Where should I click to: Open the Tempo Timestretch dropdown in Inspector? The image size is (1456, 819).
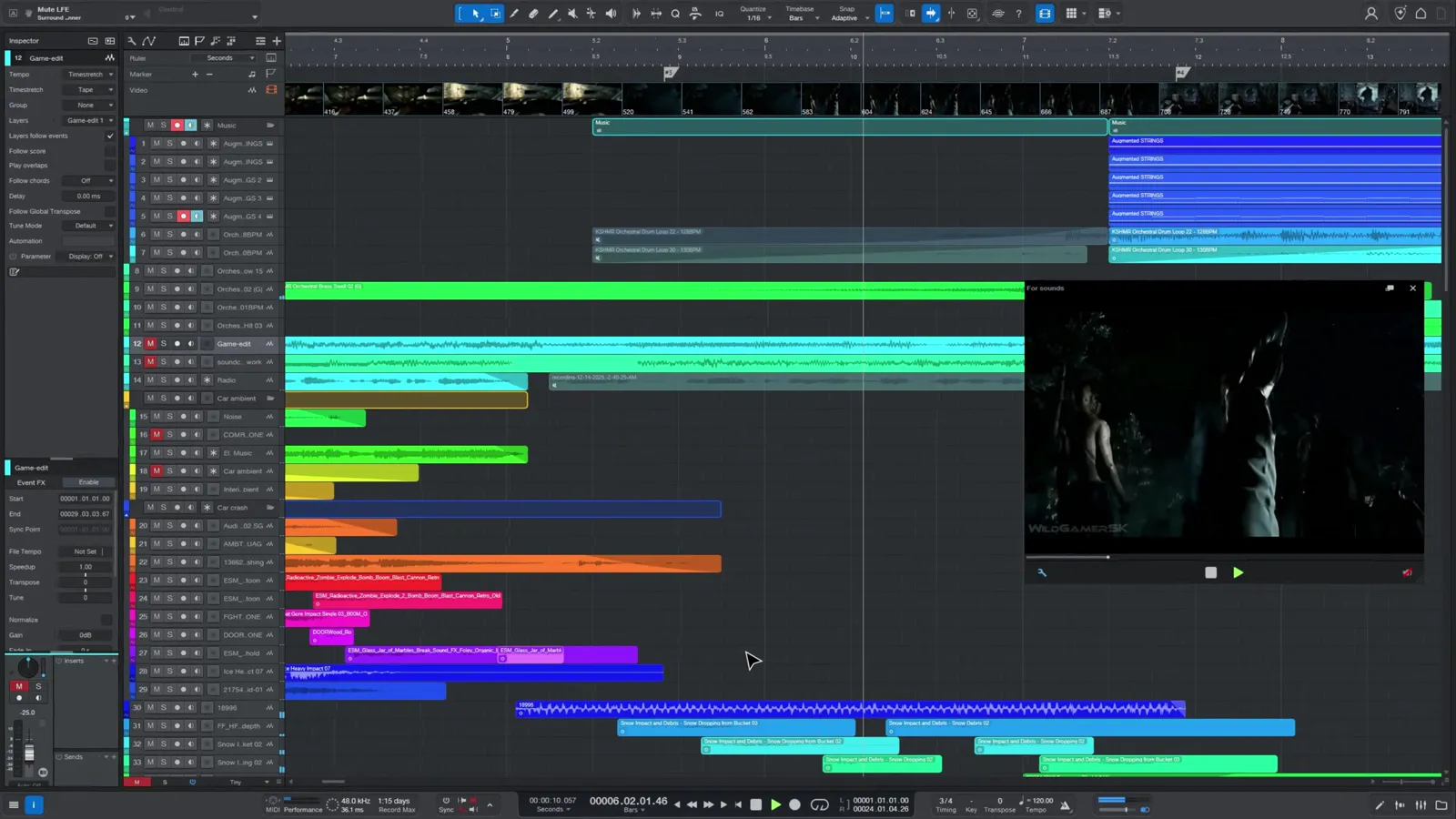point(89,75)
